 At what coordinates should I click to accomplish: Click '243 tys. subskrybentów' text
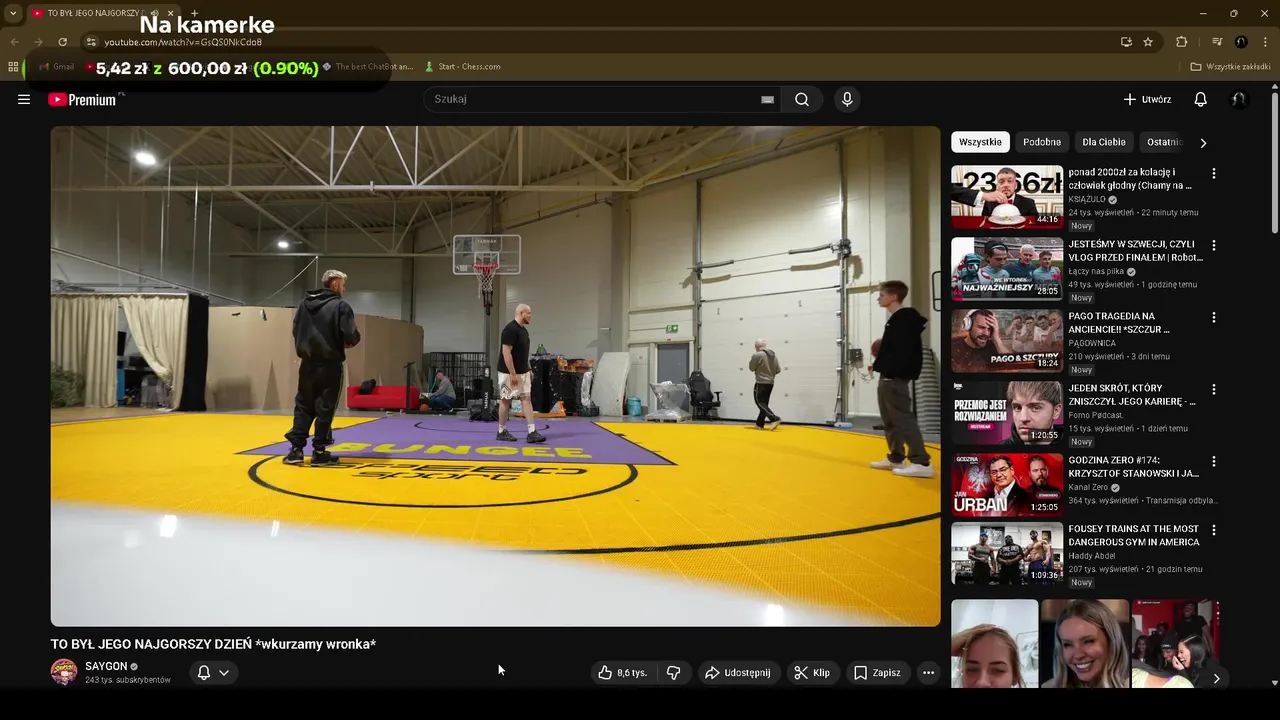pyautogui.click(x=128, y=680)
